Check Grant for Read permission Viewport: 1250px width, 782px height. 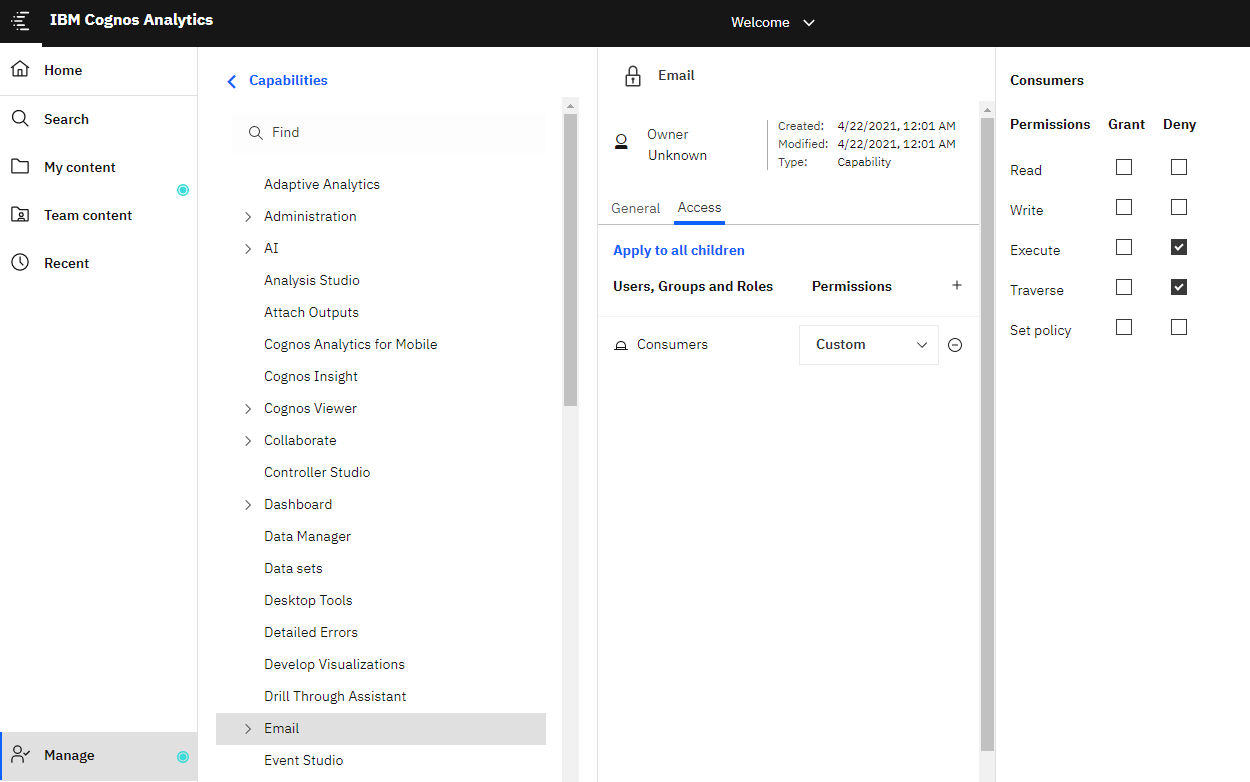(1124, 167)
